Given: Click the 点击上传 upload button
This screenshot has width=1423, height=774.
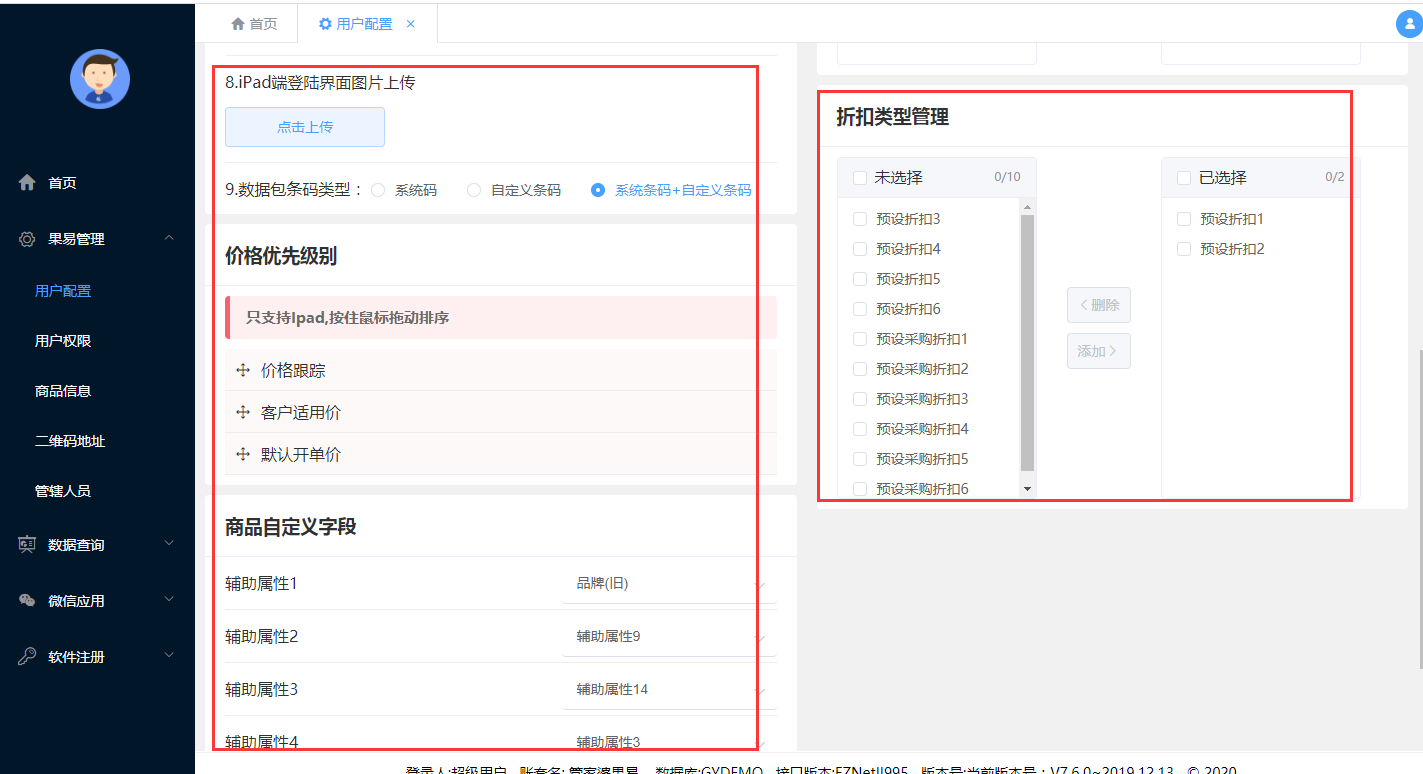Looking at the screenshot, I should [x=305, y=127].
